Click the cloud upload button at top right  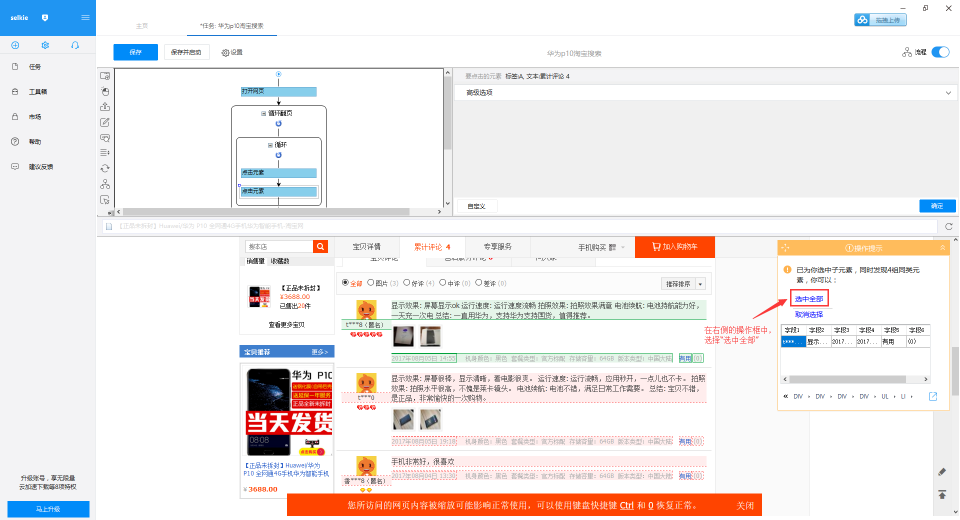[880, 20]
